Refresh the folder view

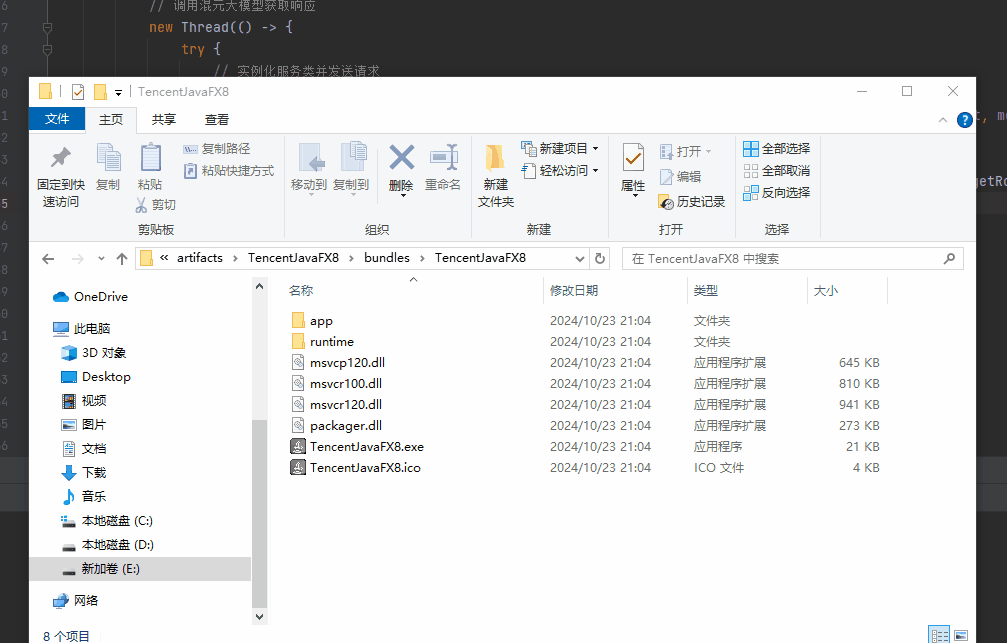pos(600,259)
